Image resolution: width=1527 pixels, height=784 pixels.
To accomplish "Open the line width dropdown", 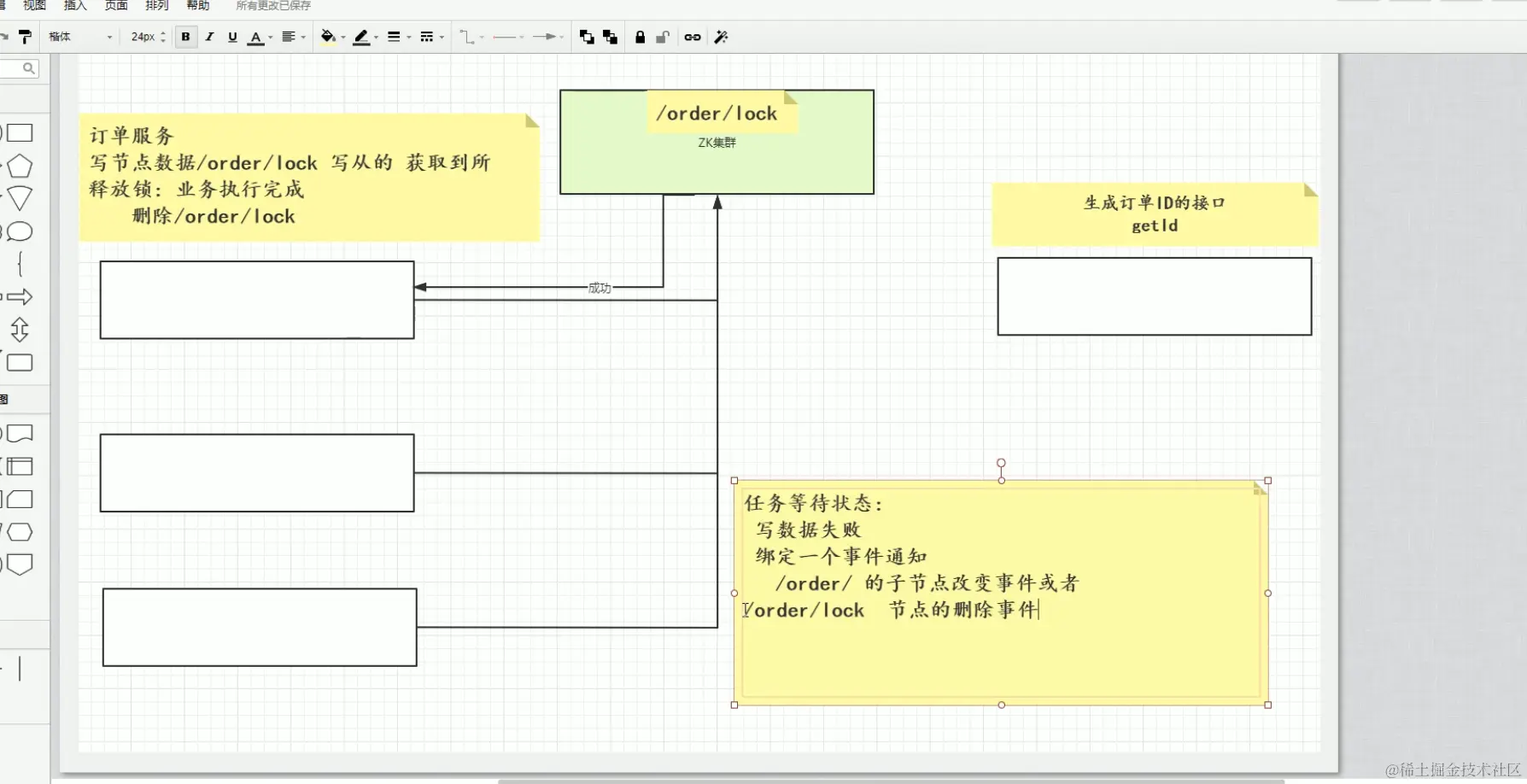I will tap(398, 37).
